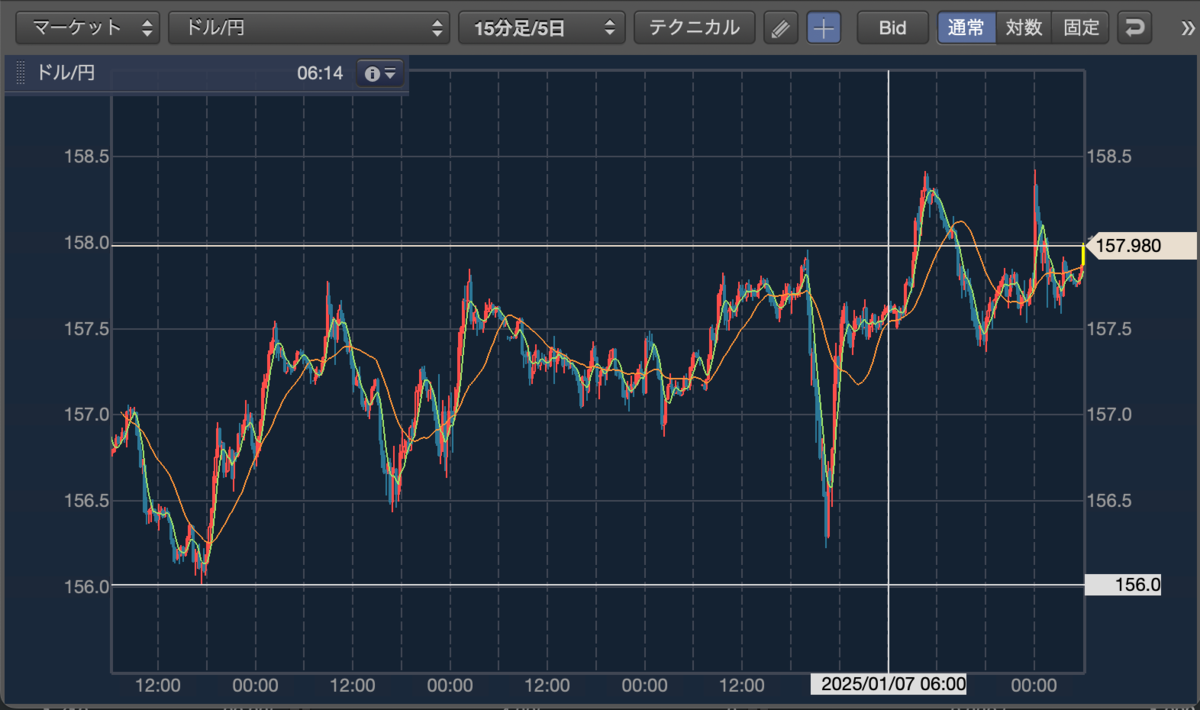Click the undo return arrow icon
The height and width of the screenshot is (710, 1200).
pyautogui.click(x=1134, y=28)
